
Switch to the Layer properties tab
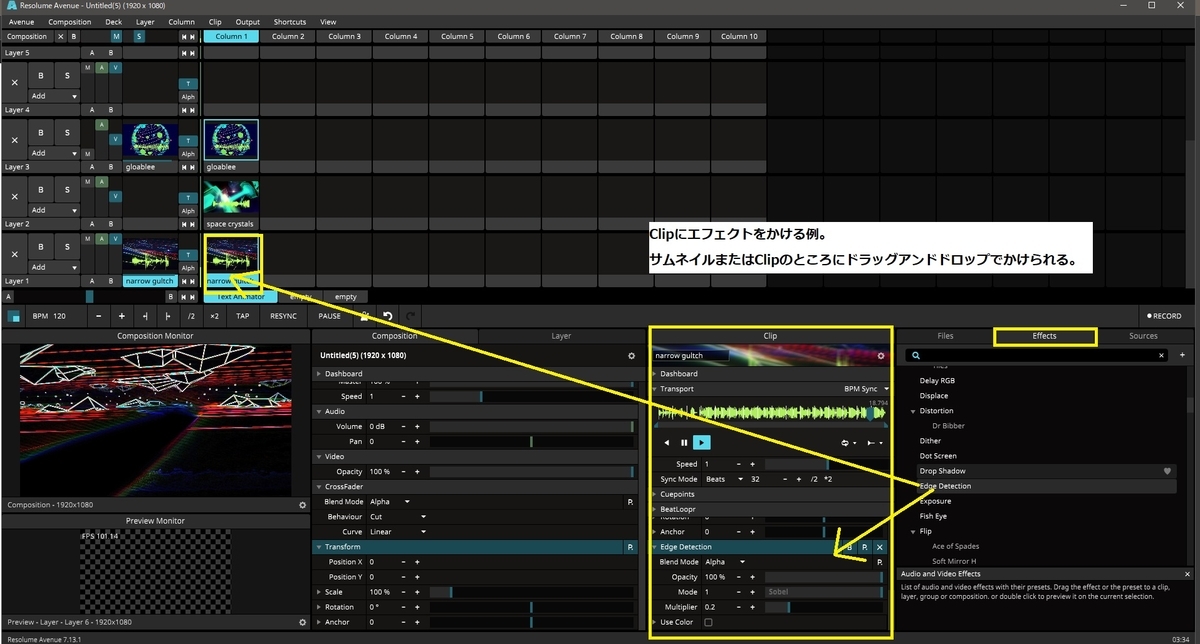pos(561,336)
